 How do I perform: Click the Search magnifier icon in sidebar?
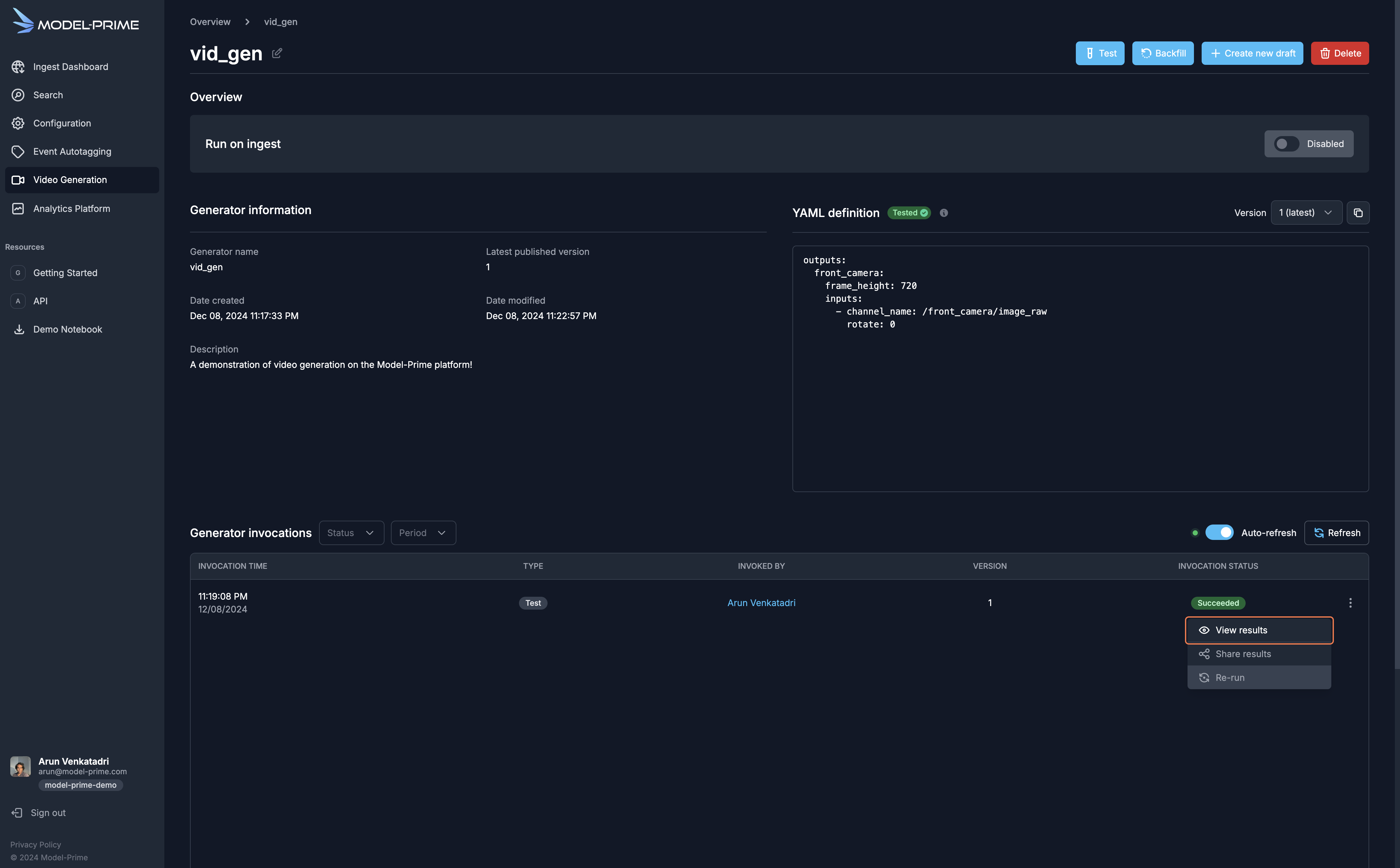(18, 95)
